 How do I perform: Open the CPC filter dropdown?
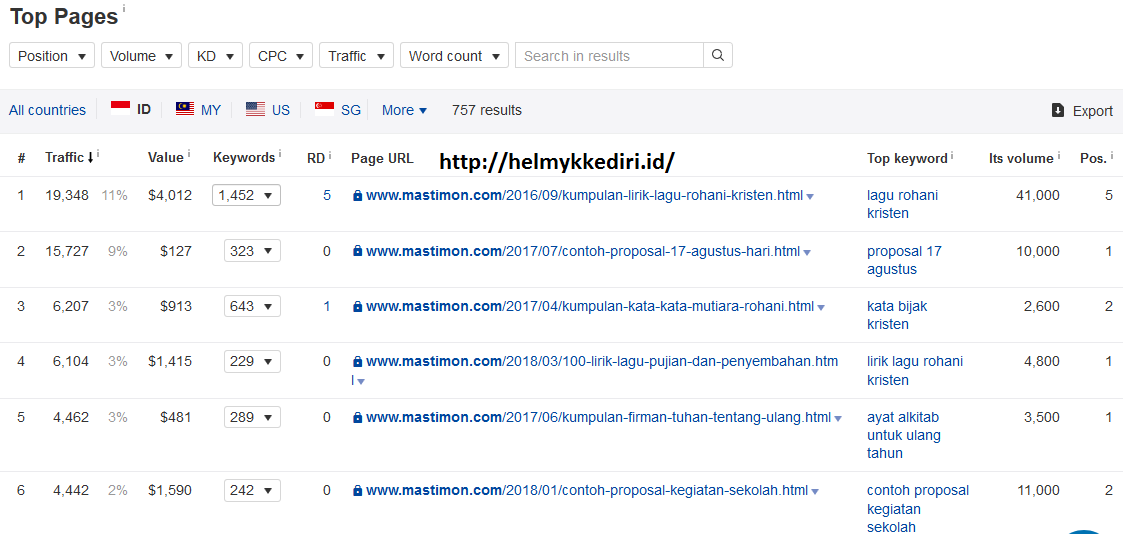pyautogui.click(x=281, y=55)
